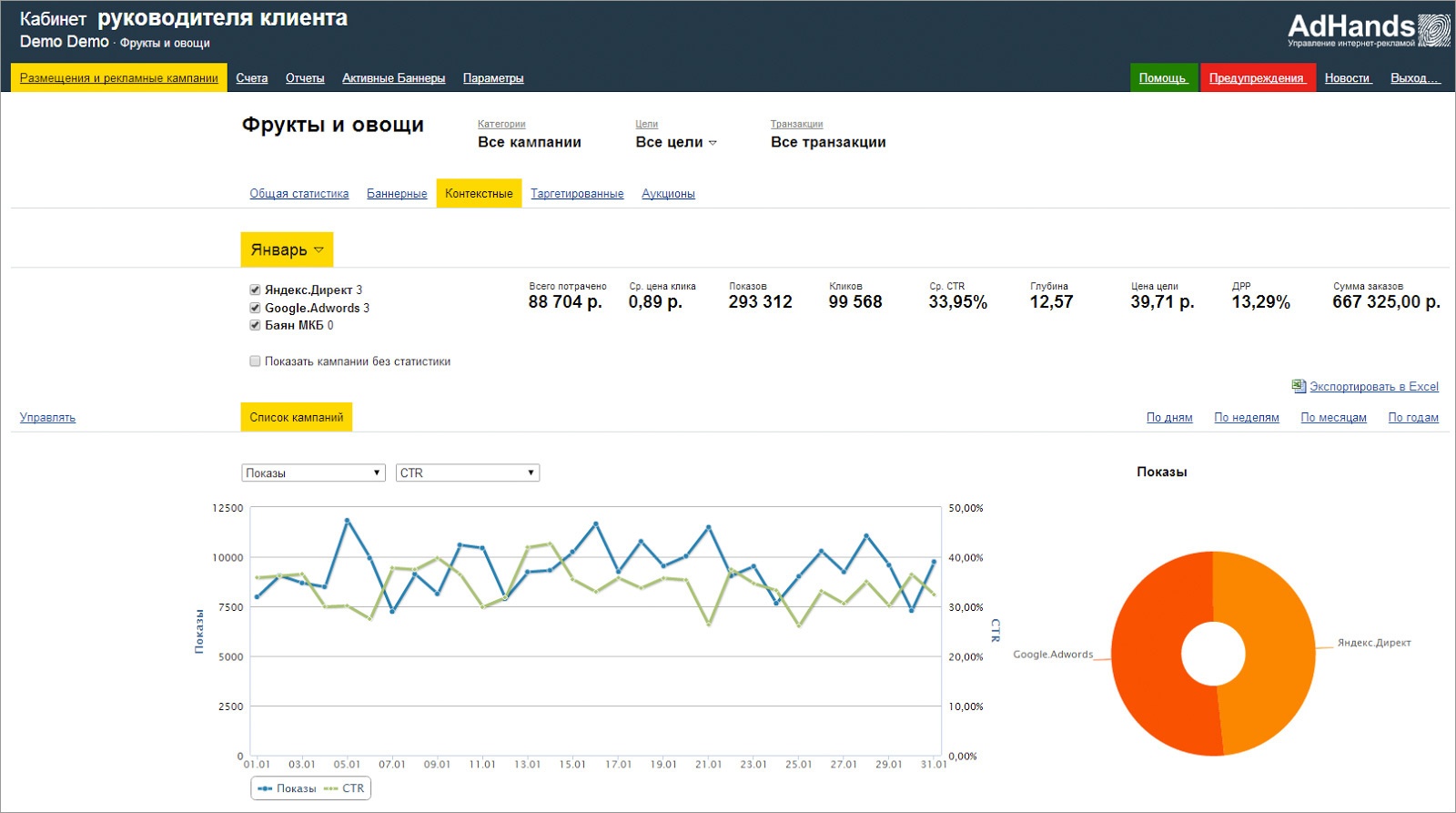Expand the Январь month dropdown
Image resolution: width=1456 pixels, height=813 pixels.
click(x=287, y=249)
